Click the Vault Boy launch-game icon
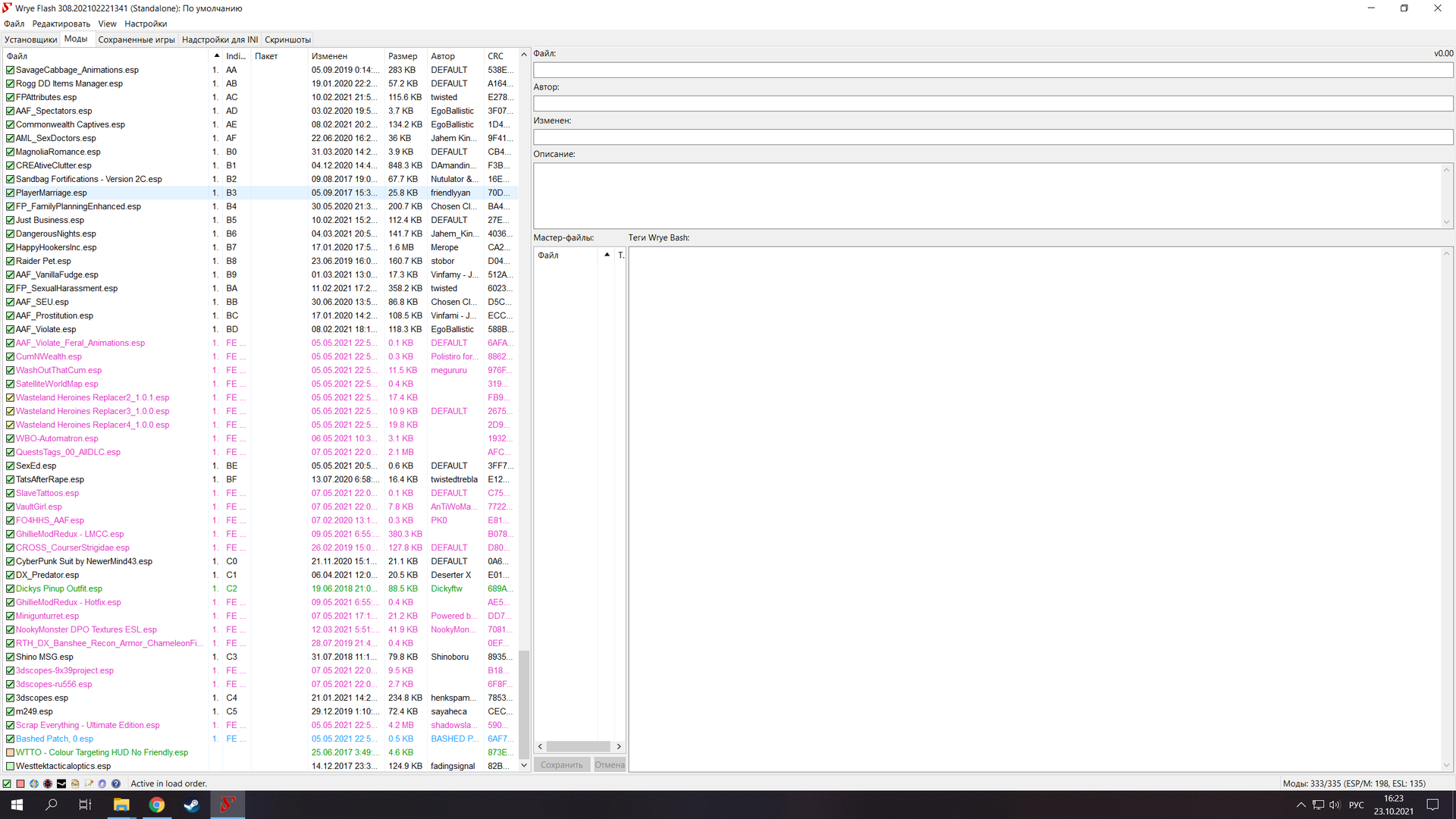This screenshot has height=819, width=1456. (x=34, y=783)
